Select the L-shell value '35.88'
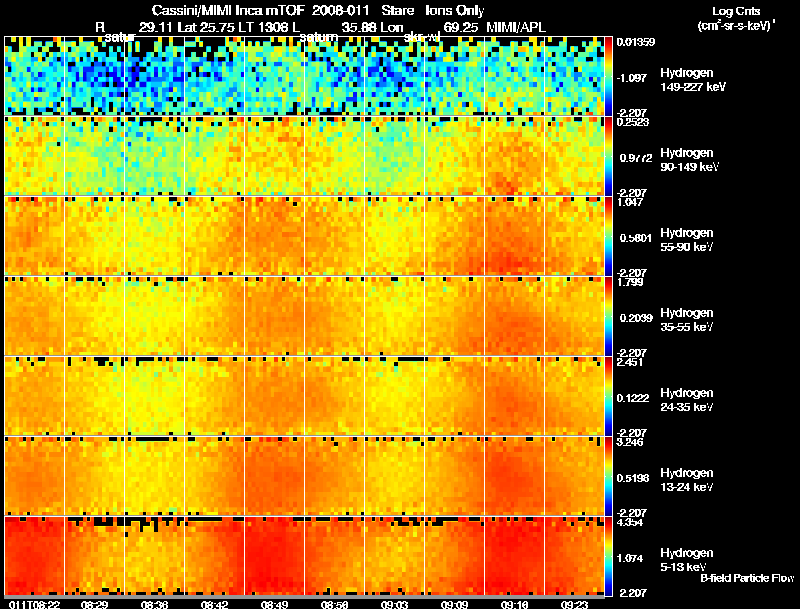This screenshot has height=609, width=800. click(358, 28)
